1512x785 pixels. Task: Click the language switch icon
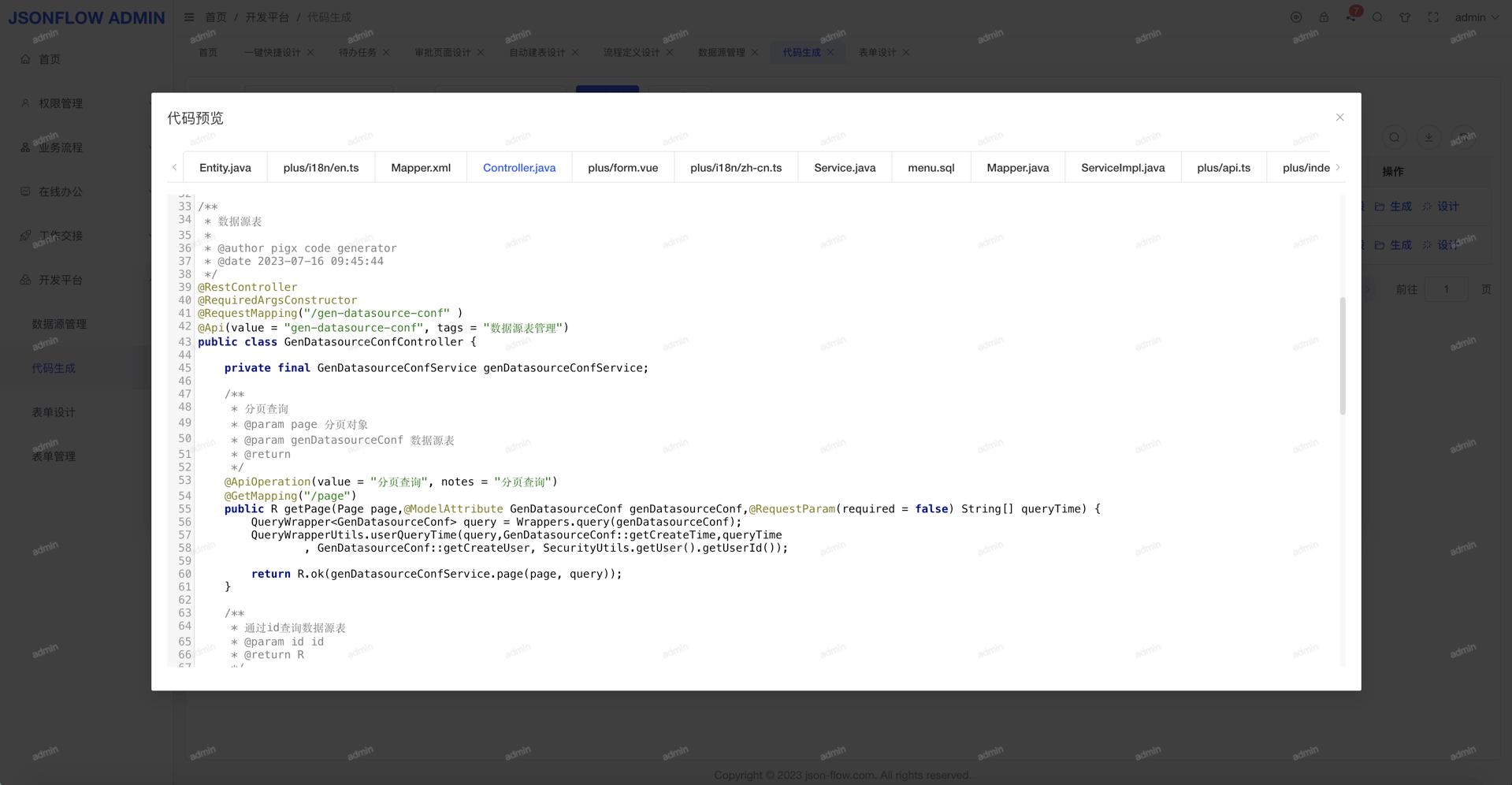point(1296,17)
